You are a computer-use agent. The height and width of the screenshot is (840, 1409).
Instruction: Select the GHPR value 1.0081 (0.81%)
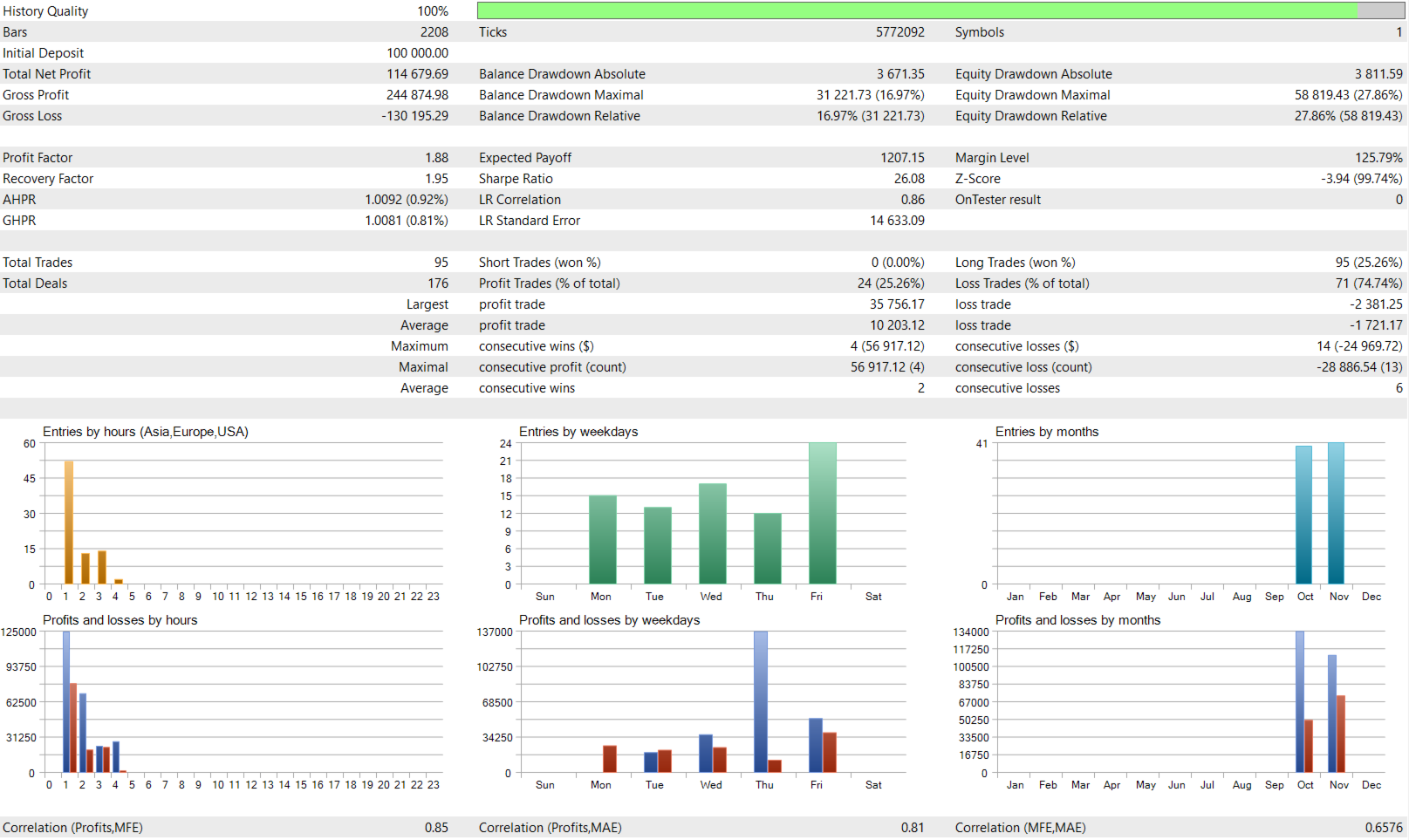coord(407,221)
